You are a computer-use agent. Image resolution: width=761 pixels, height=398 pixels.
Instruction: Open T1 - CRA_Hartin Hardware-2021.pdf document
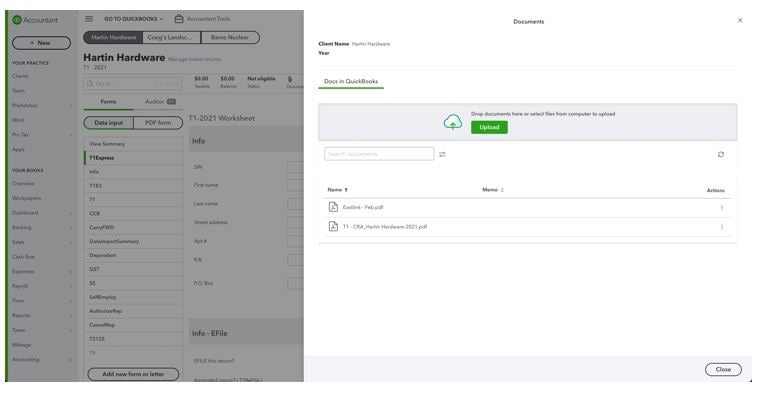pyautogui.click(x=385, y=227)
